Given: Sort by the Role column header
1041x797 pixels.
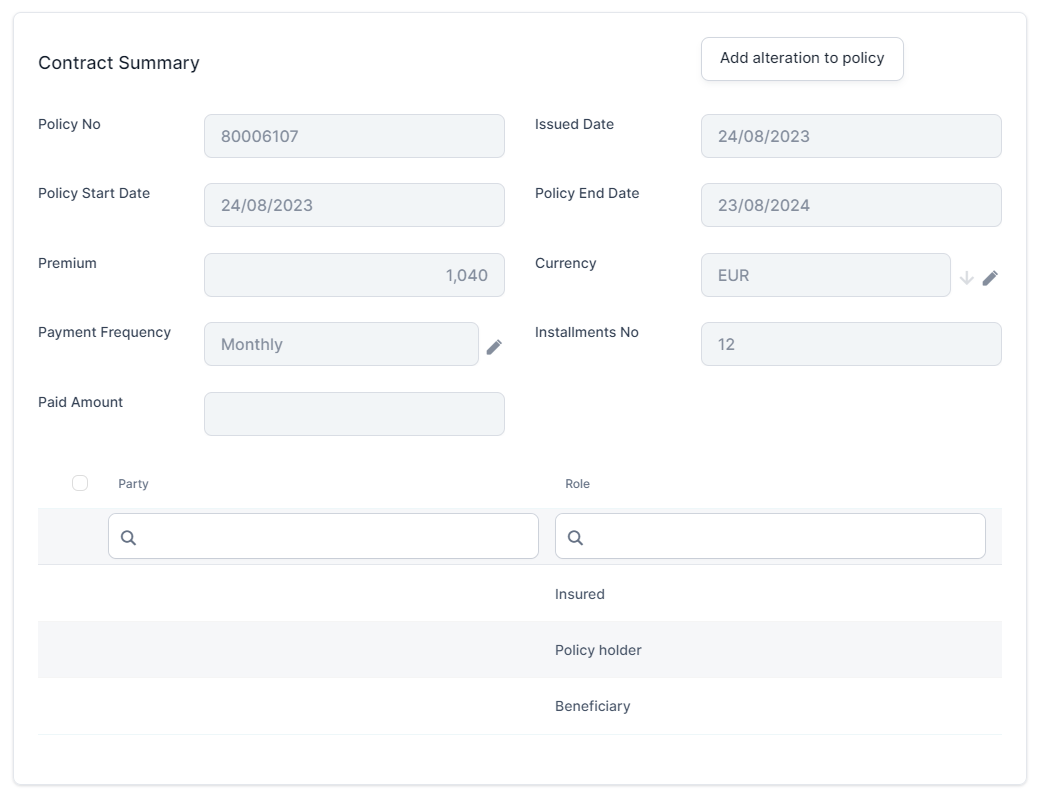Looking at the screenshot, I should (577, 484).
